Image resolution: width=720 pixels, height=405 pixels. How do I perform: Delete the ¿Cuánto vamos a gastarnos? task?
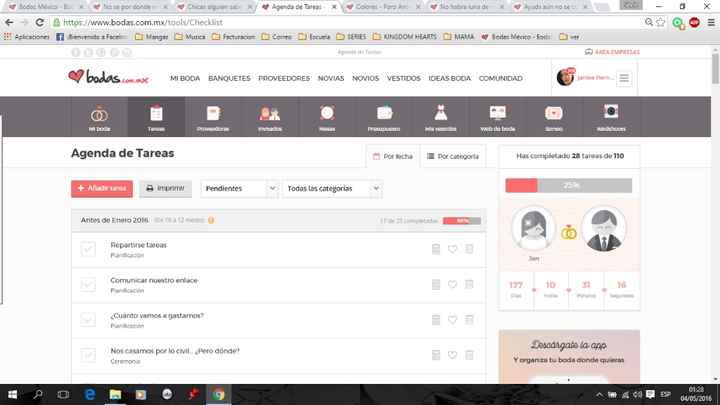click(469, 320)
